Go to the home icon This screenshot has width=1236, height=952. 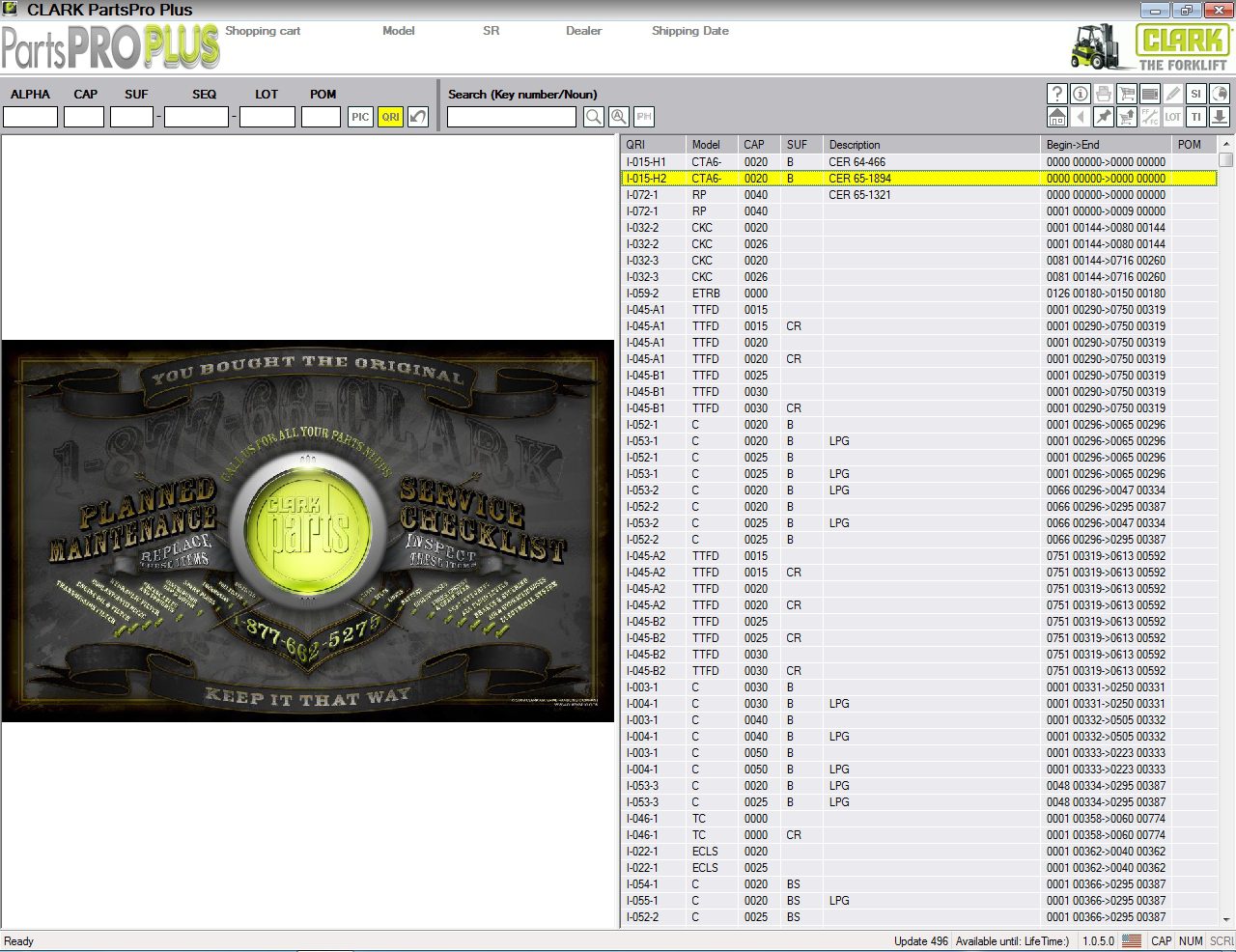click(x=1057, y=117)
